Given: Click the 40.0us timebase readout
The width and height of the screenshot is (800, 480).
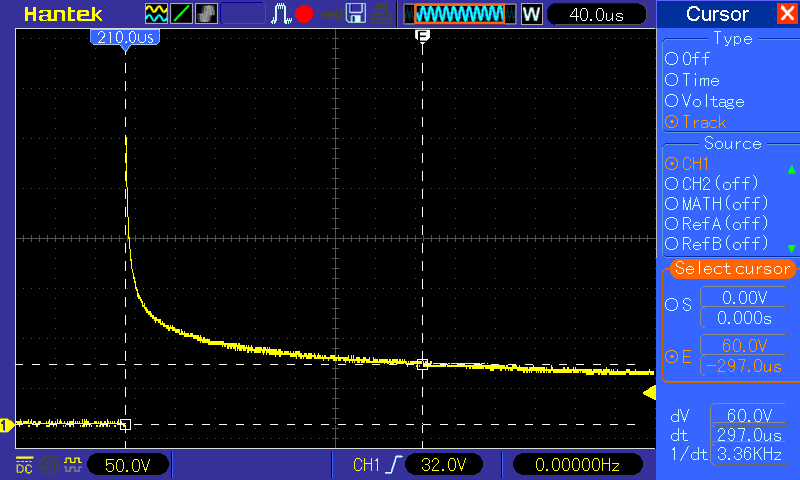Looking at the screenshot, I should click(596, 15).
